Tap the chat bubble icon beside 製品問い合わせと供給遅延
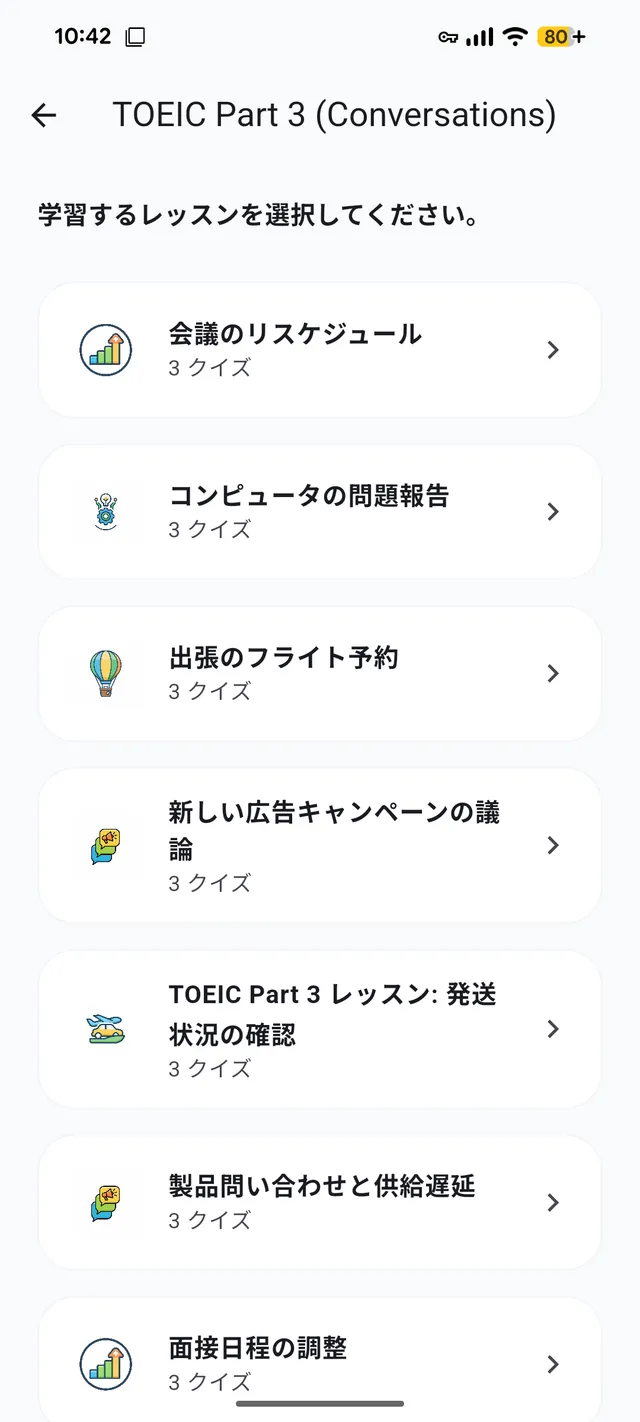640x1422 pixels. tap(105, 1202)
